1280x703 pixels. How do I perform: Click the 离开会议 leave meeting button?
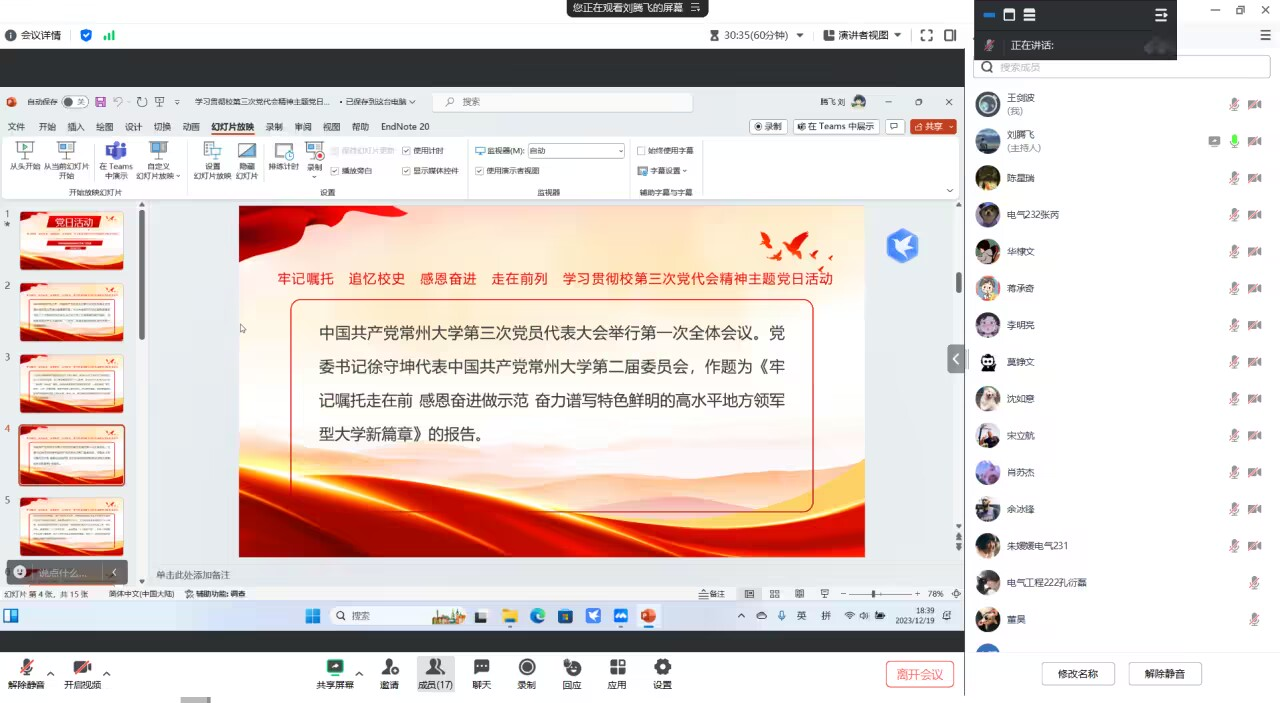tap(919, 674)
